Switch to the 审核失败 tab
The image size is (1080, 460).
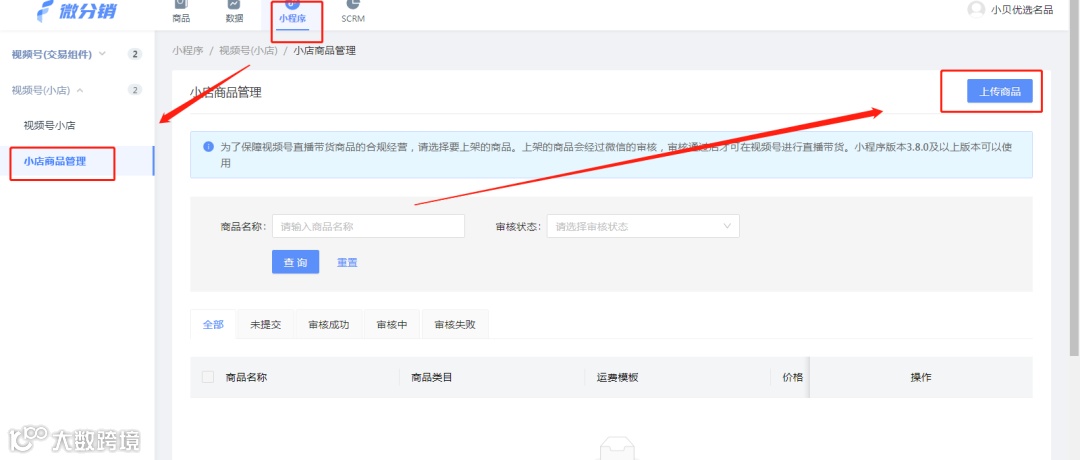tap(455, 324)
